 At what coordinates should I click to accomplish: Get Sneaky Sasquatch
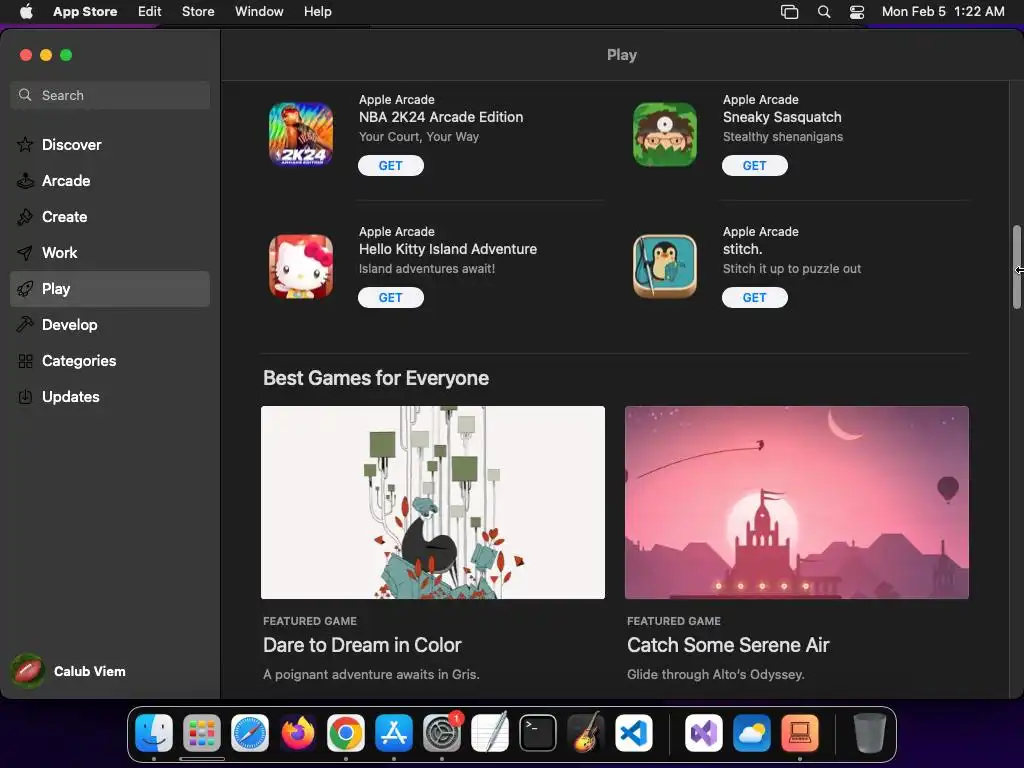tap(754, 165)
